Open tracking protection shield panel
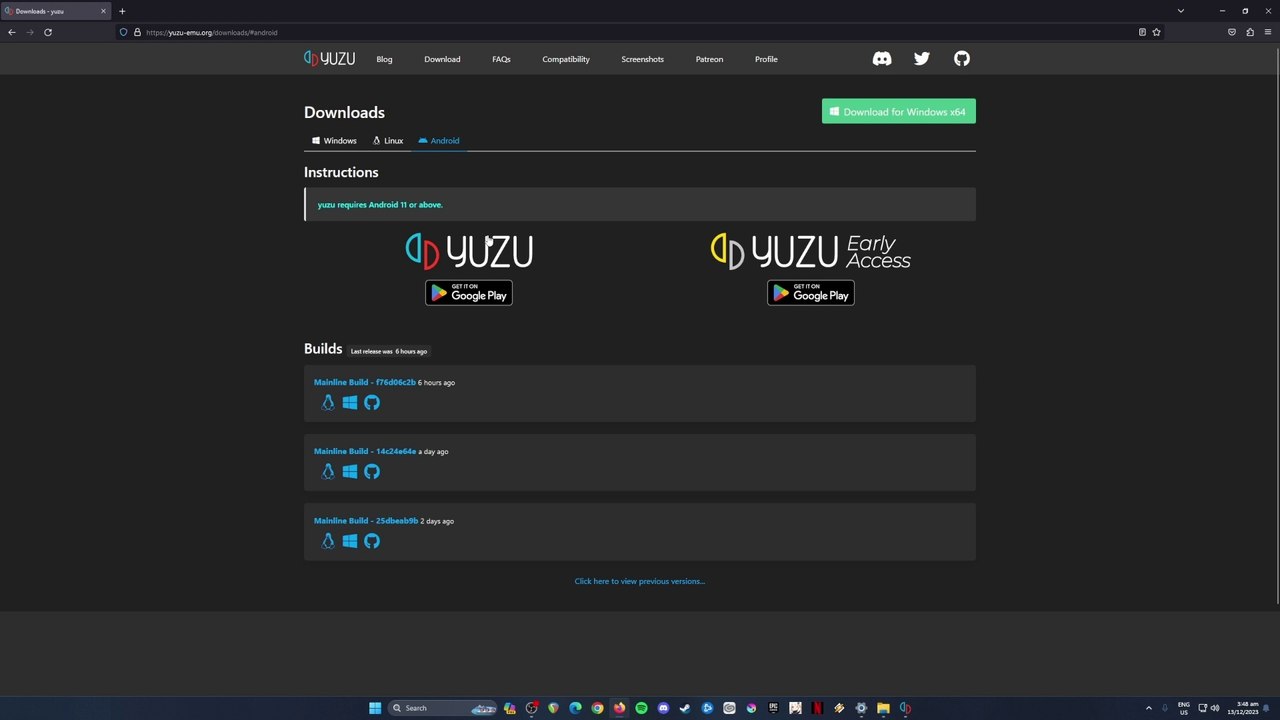 pyautogui.click(x=124, y=32)
